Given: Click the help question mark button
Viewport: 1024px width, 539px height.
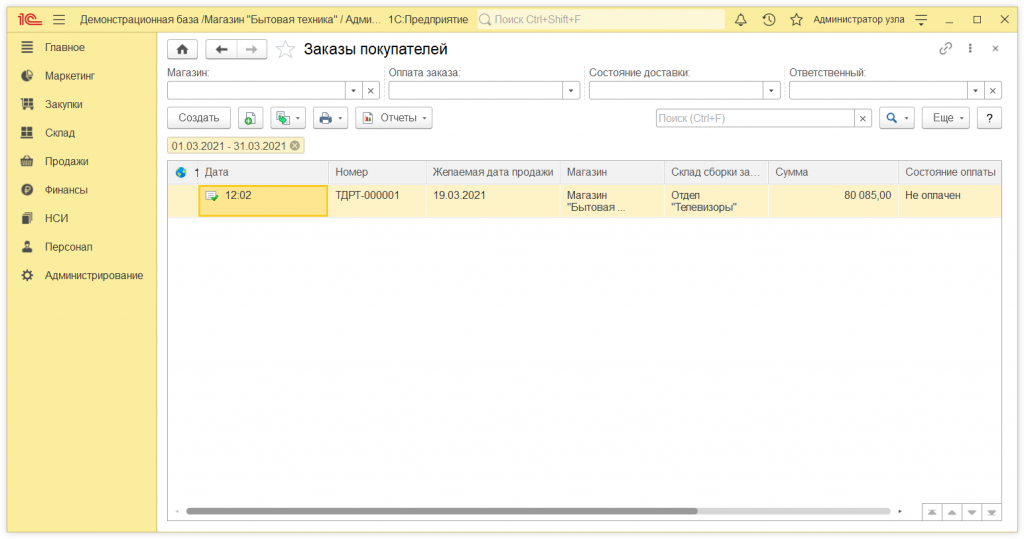Looking at the screenshot, I should pos(989,118).
